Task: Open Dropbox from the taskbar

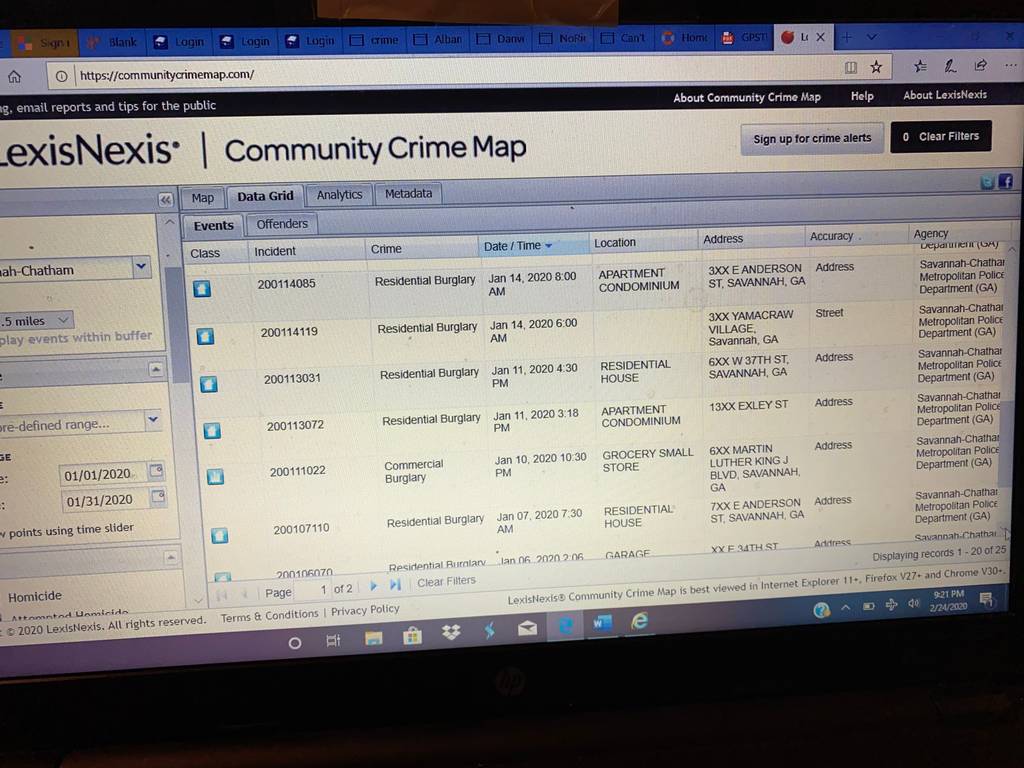Action: [451, 632]
